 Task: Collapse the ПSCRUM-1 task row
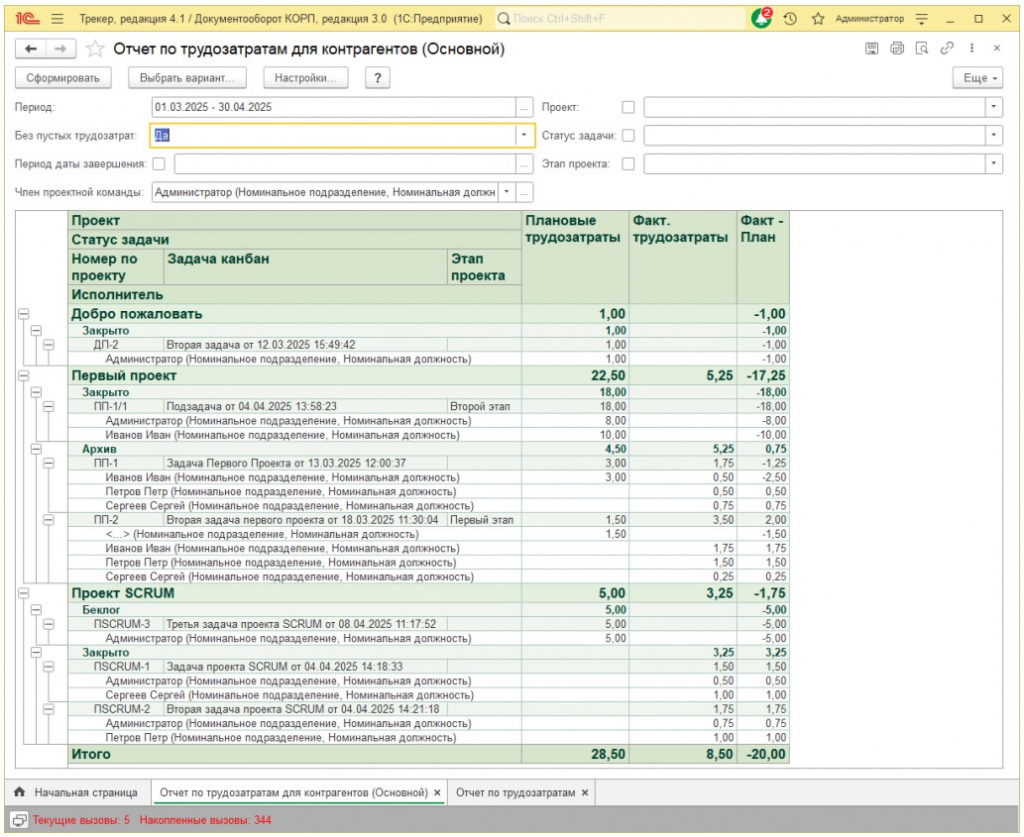[x=48, y=667]
